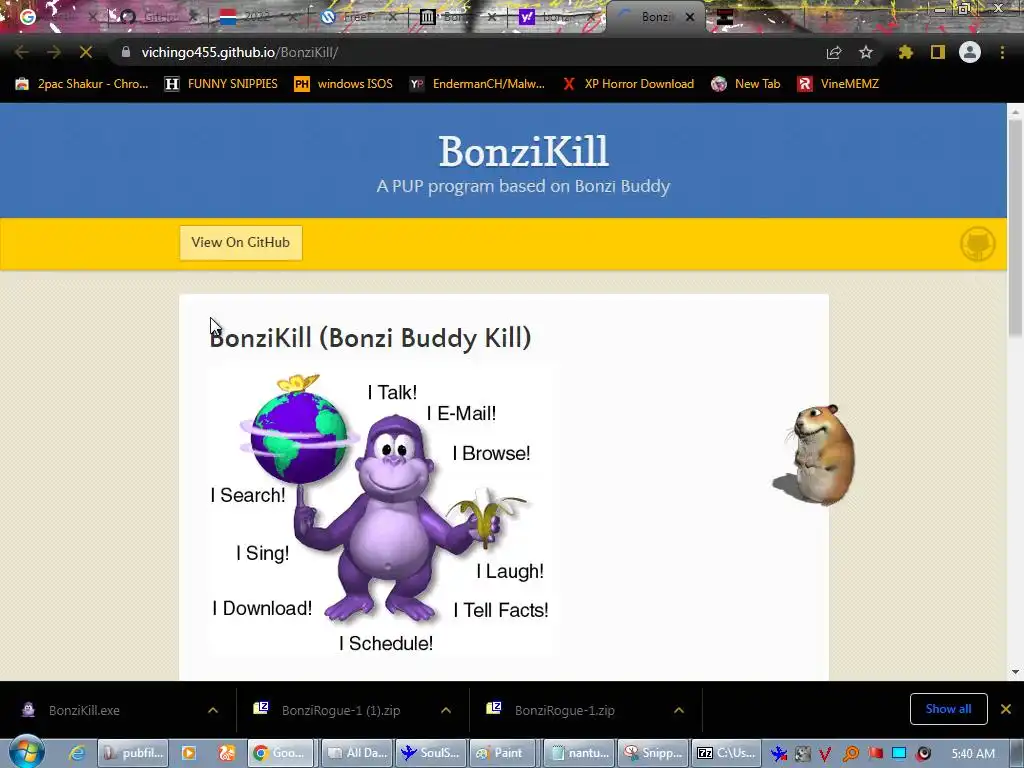The height and width of the screenshot is (768, 1024).
Task: Click the site lock icon in address bar
Action: point(125,52)
